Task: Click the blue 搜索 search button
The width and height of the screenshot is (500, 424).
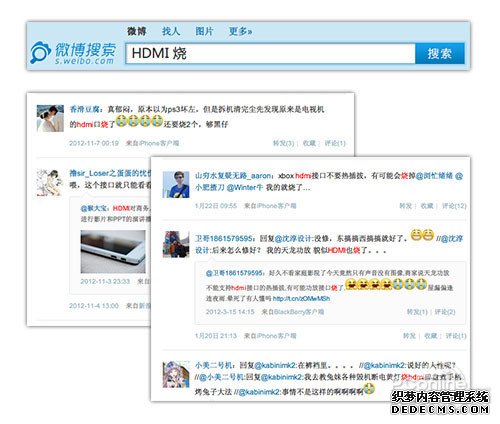Action: coord(440,53)
